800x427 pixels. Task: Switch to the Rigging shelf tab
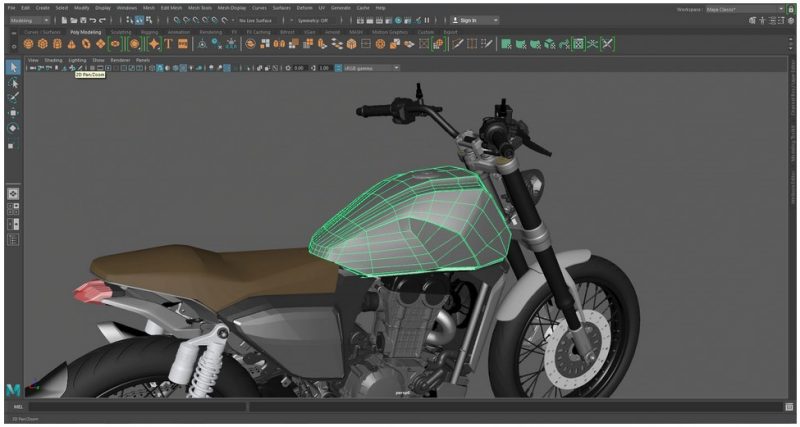(149, 32)
